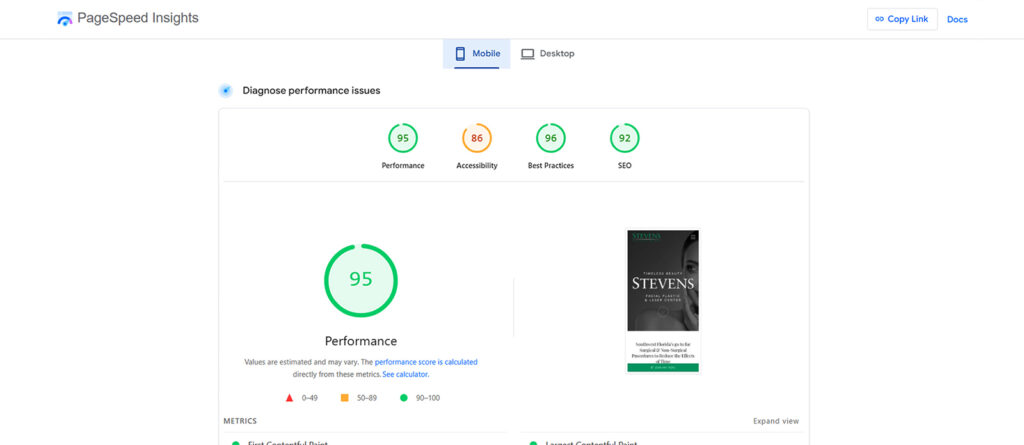Click the green circle 90–100 legend icon

point(403,398)
